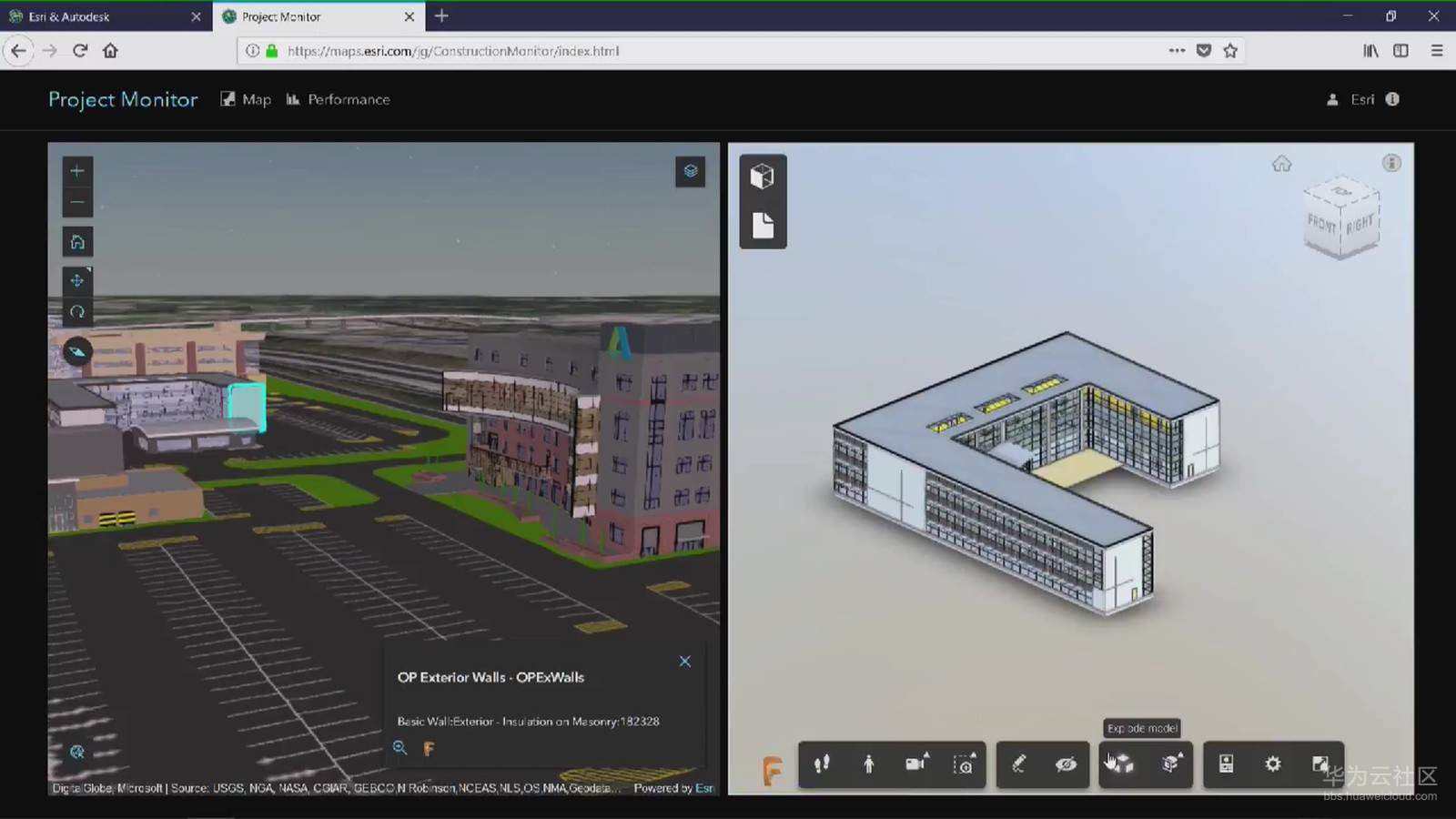This screenshot has width=1456, height=819.
Task: Zoom in on the 3D map scene
Action: point(77,171)
